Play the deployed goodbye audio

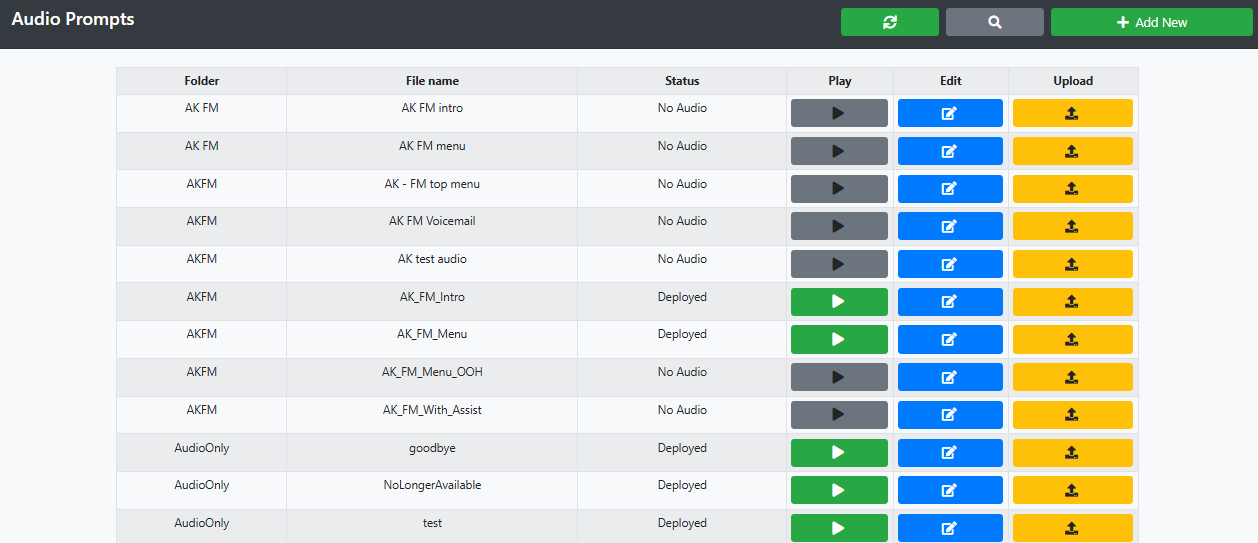click(x=839, y=453)
